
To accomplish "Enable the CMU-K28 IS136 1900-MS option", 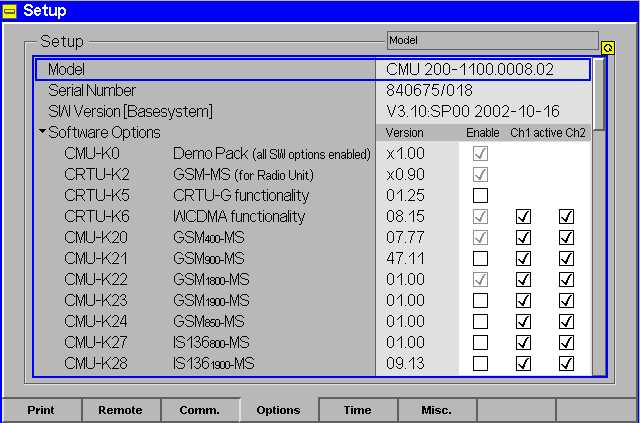I will pos(480,363).
